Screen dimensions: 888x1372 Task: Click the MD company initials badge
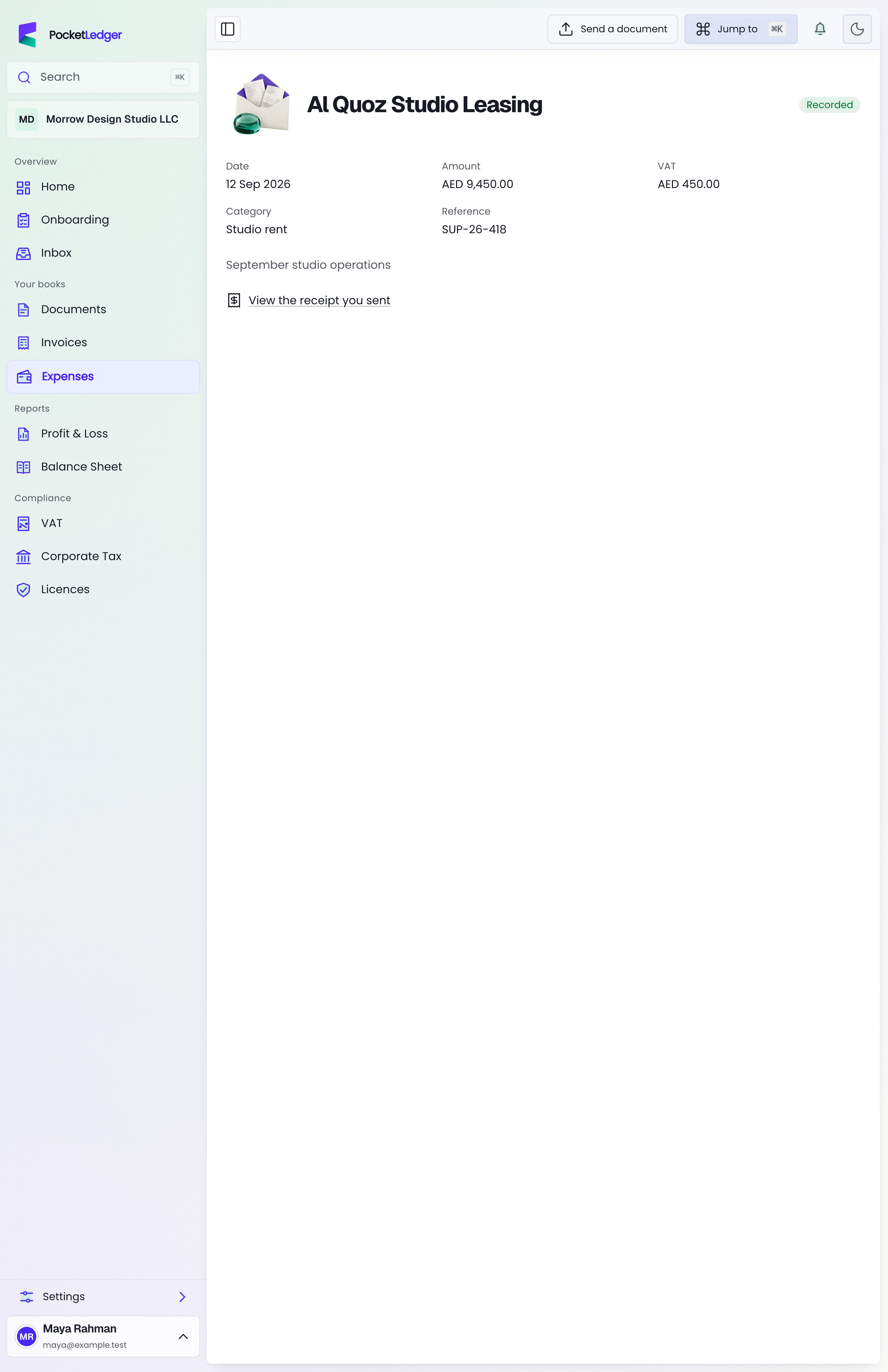(x=27, y=119)
